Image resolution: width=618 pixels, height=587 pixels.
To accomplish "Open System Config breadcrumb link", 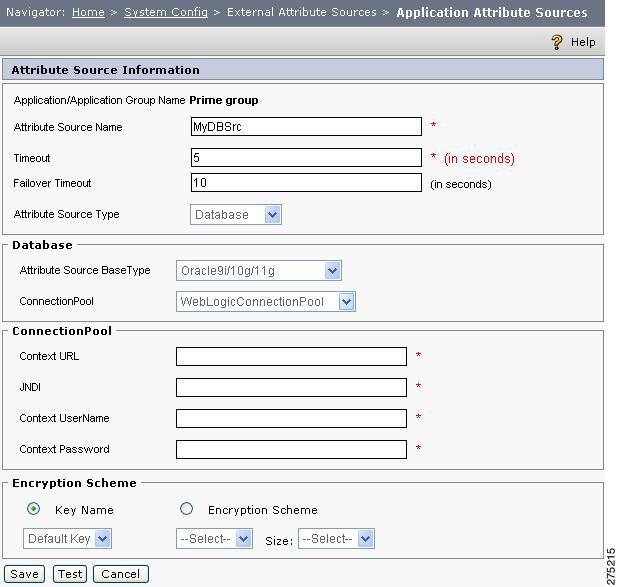I will 166,12.
